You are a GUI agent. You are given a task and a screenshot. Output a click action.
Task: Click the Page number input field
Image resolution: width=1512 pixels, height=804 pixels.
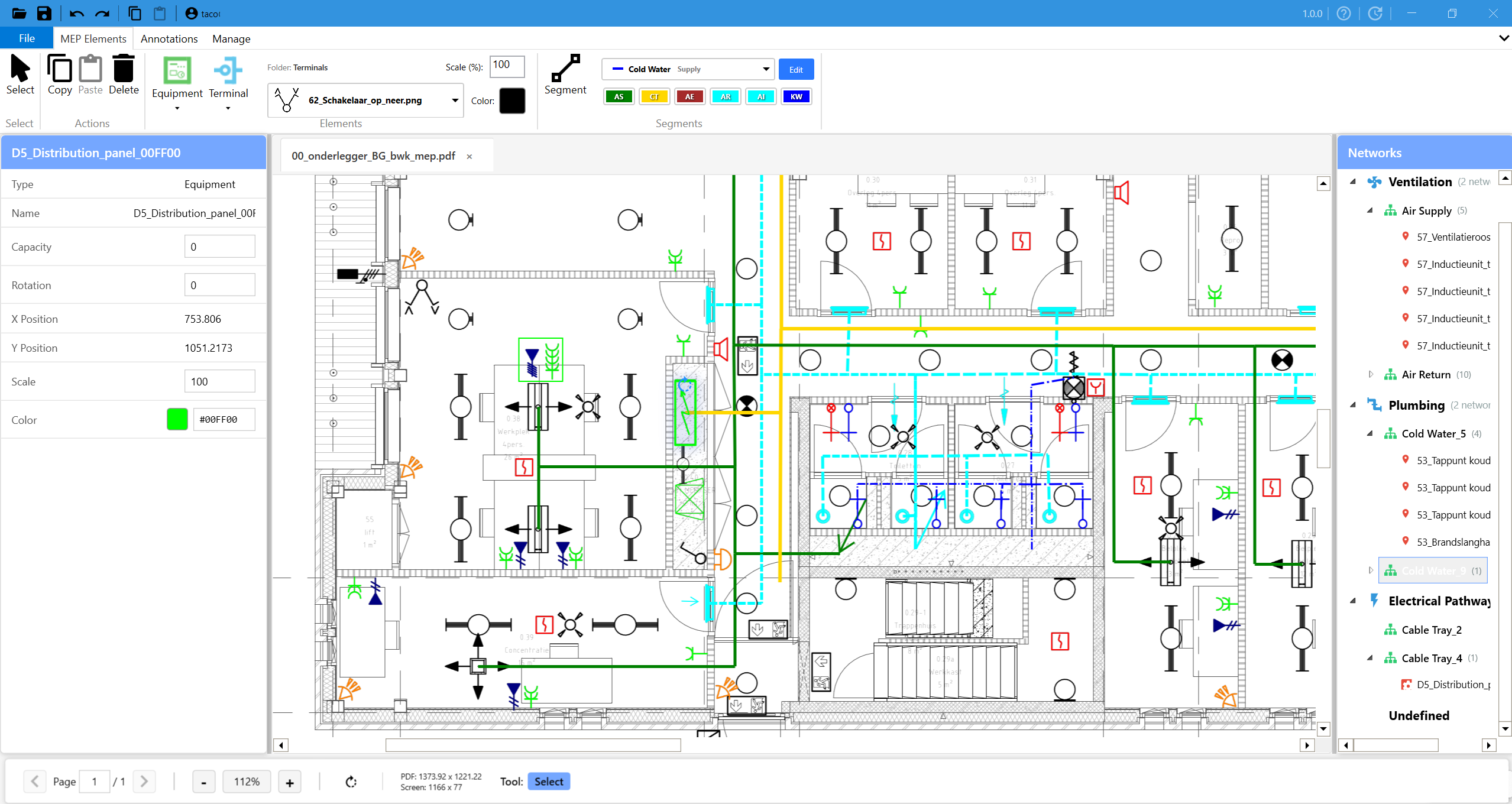(95, 781)
